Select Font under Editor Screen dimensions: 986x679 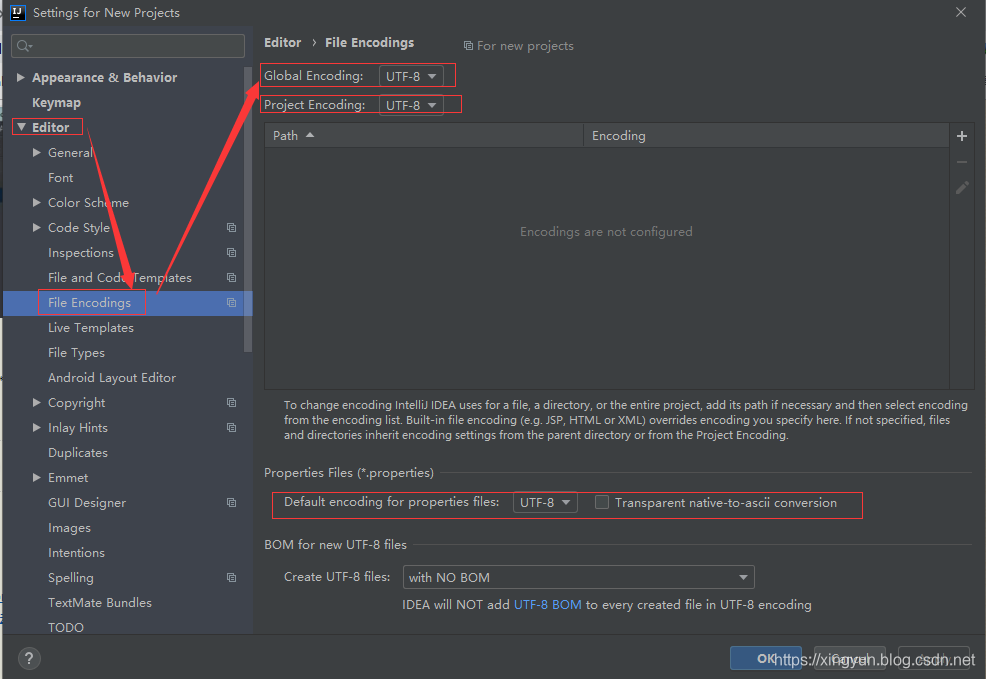[60, 178]
